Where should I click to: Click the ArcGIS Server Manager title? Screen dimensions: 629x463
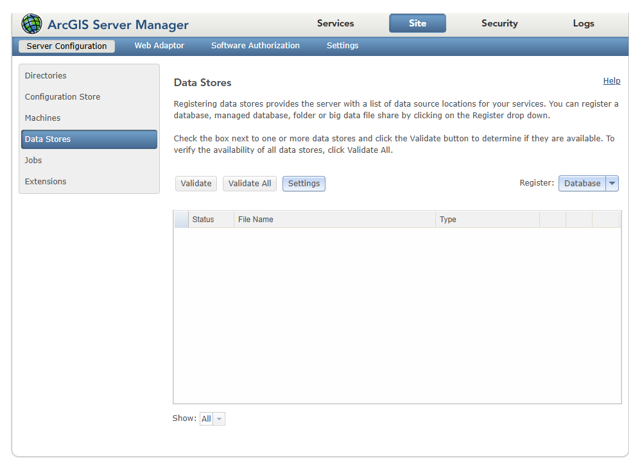[x=118, y=24]
